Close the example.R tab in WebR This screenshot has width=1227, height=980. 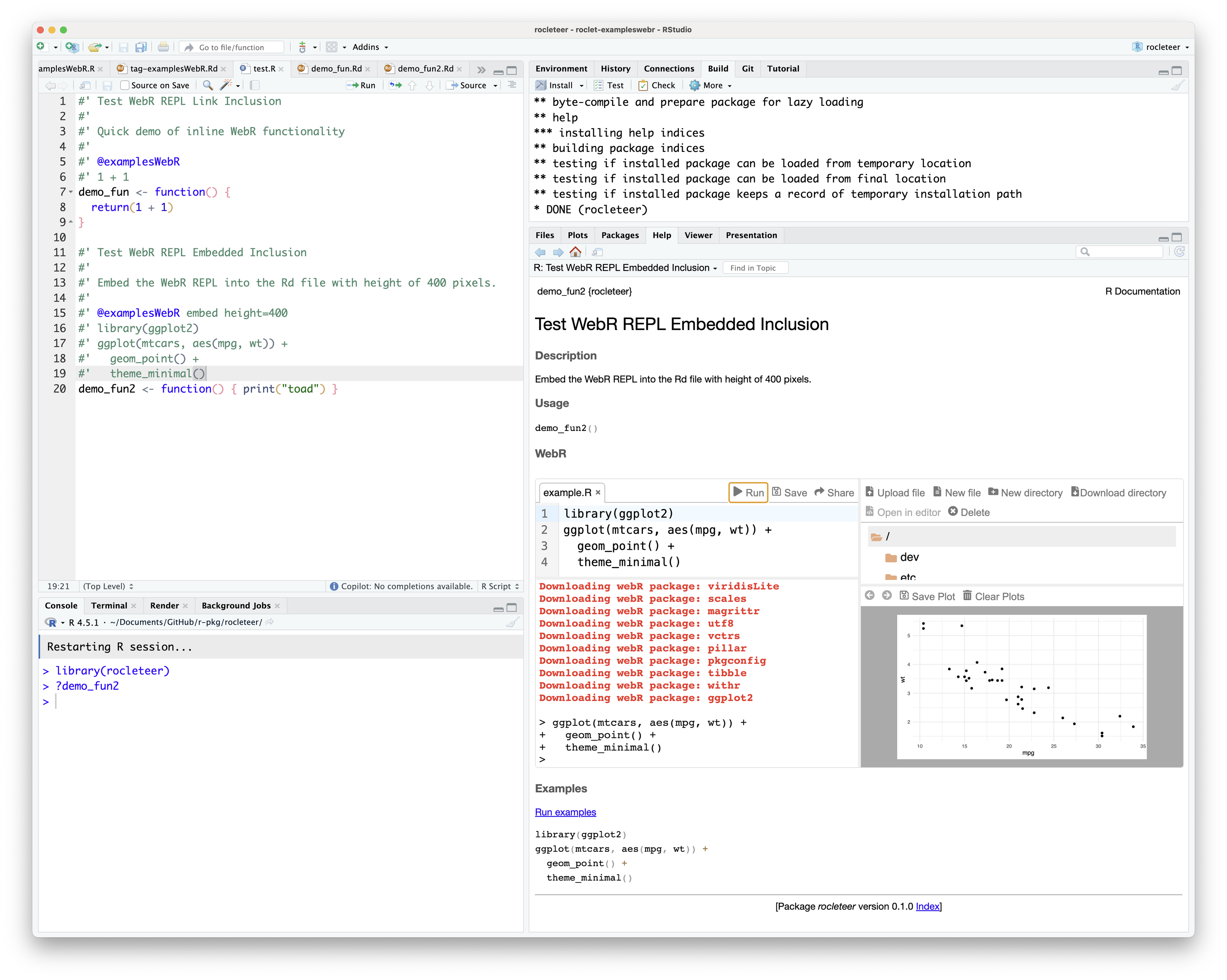point(598,492)
